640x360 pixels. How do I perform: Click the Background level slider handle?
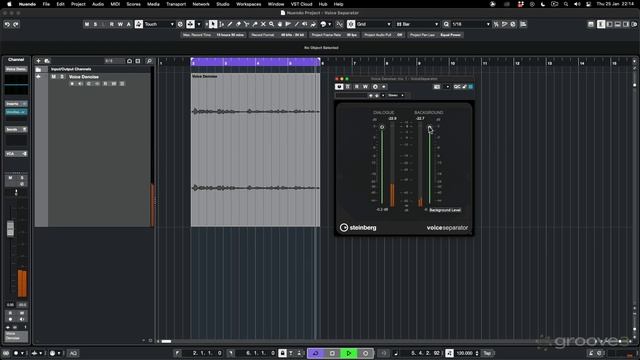[429, 128]
